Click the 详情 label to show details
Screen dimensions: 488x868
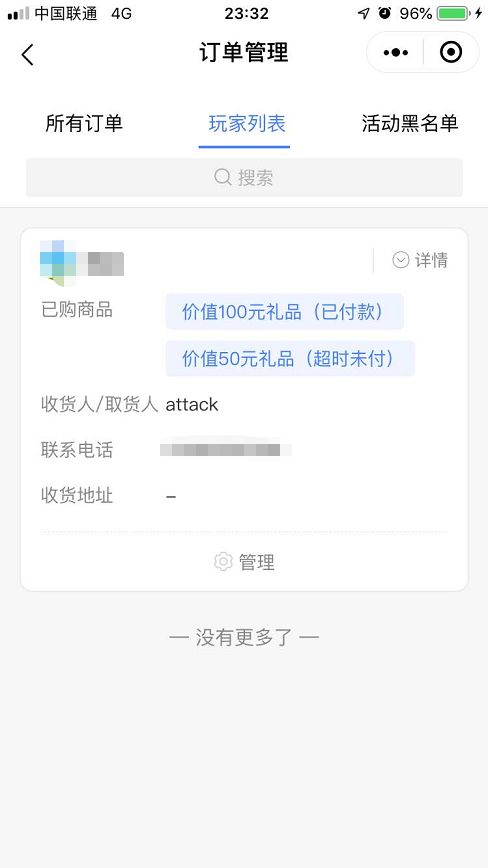click(x=431, y=260)
